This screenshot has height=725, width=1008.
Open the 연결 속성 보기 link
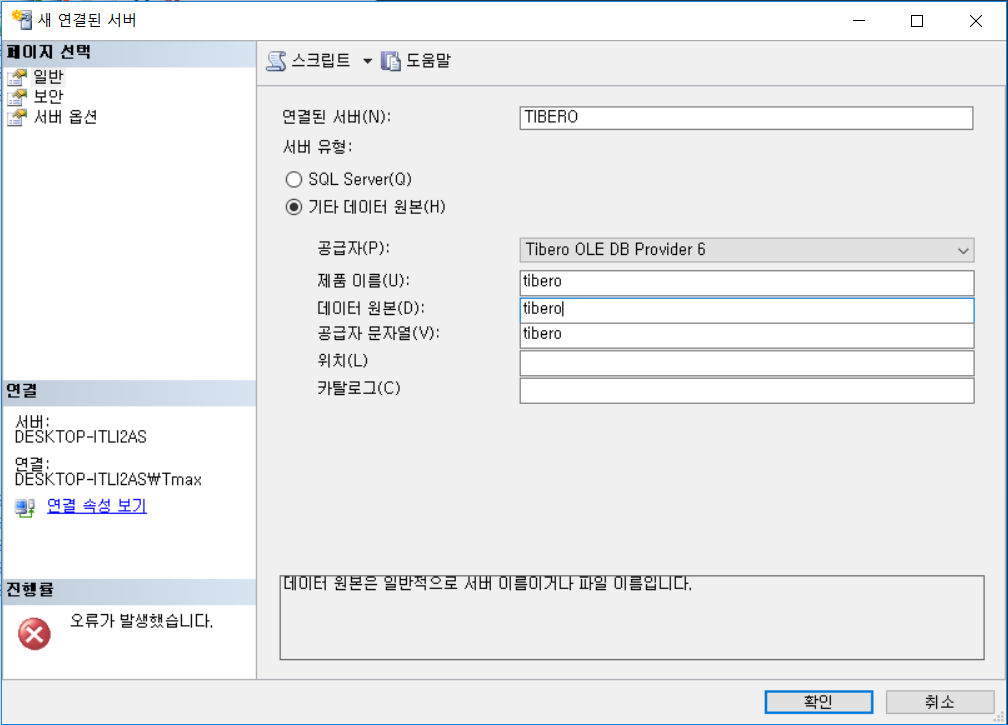pos(96,506)
